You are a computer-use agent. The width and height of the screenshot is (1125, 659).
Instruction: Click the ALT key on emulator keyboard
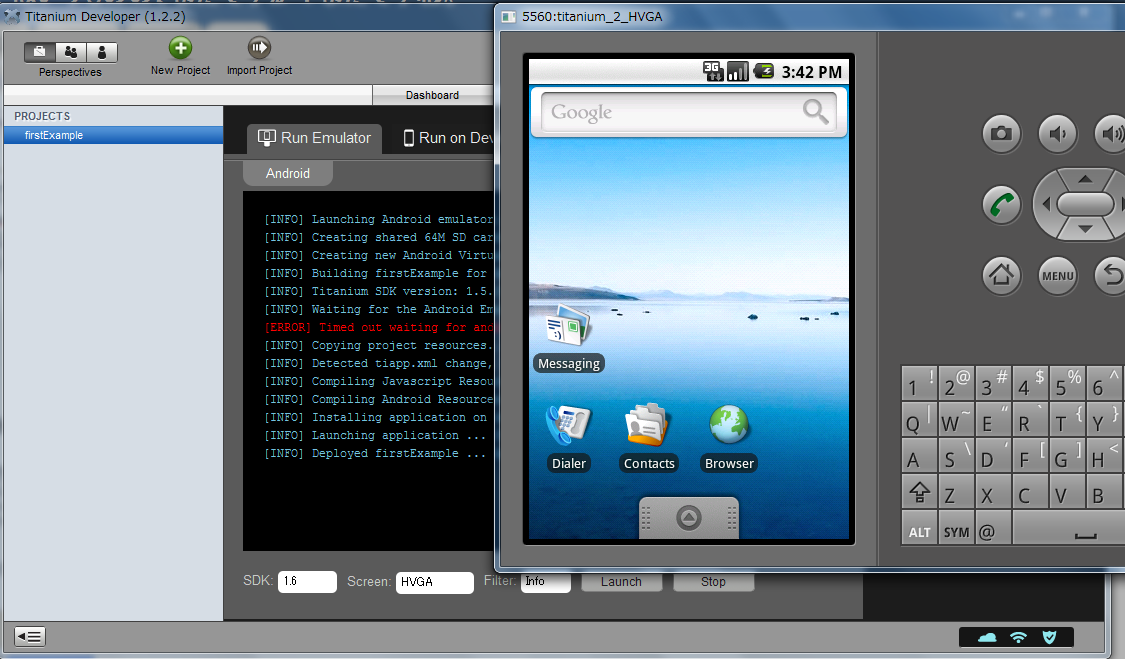[x=920, y=528]
